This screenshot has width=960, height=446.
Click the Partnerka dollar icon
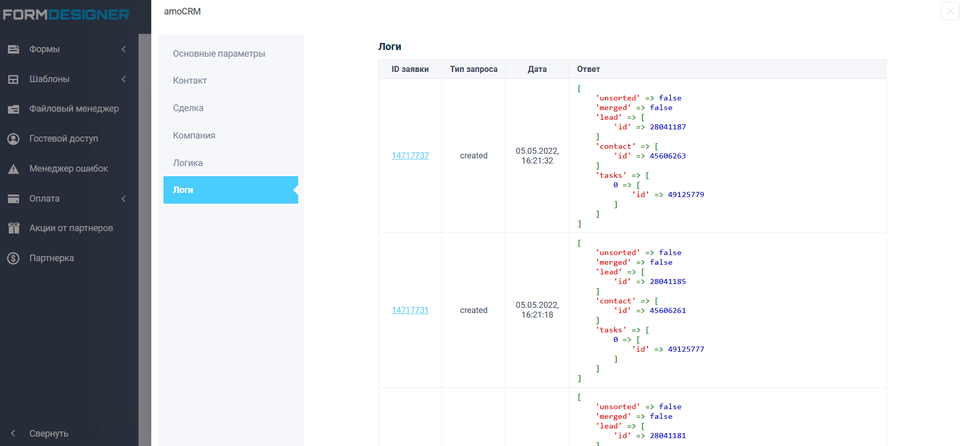14,258
